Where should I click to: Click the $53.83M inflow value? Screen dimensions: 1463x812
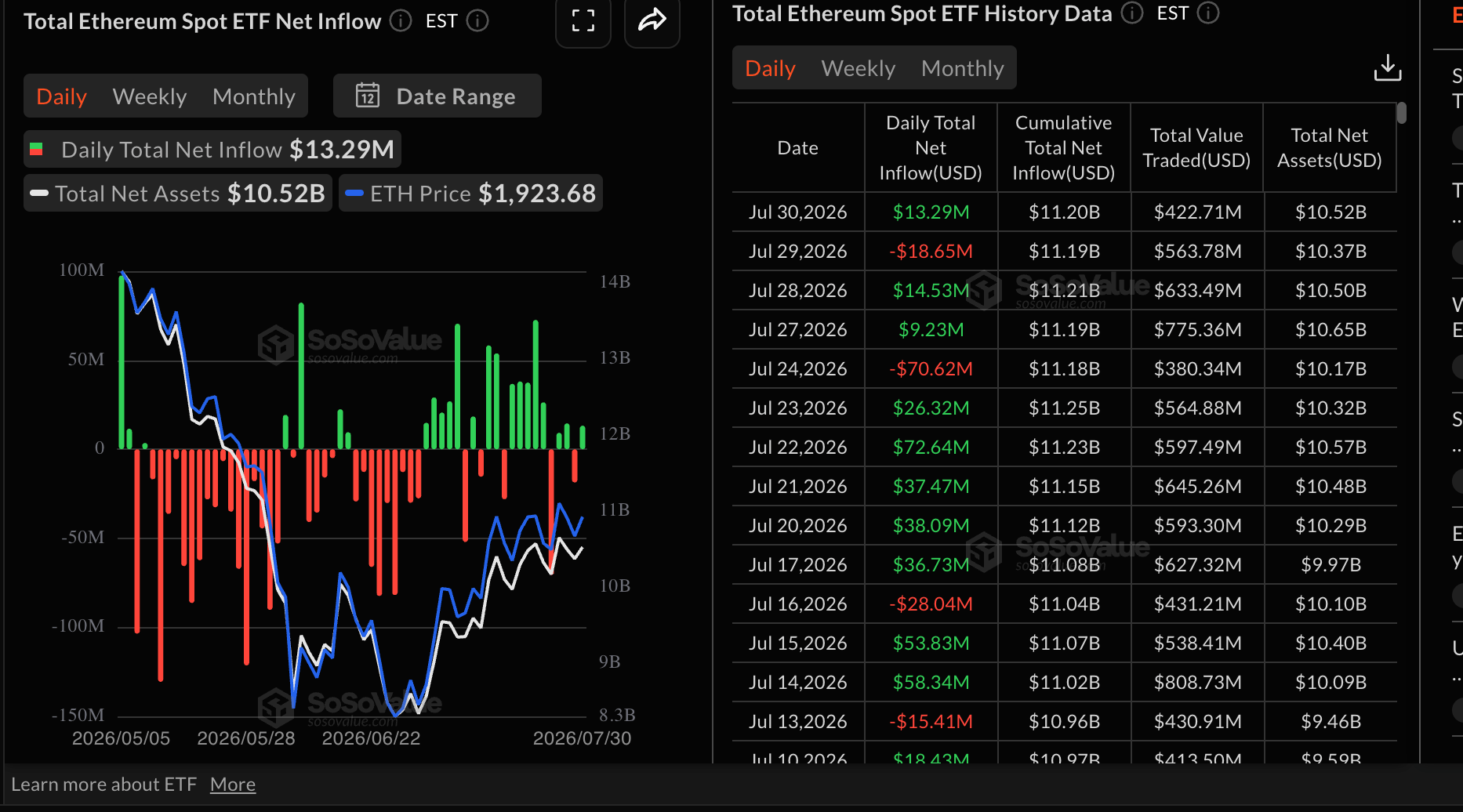click(x=931, y=643)
